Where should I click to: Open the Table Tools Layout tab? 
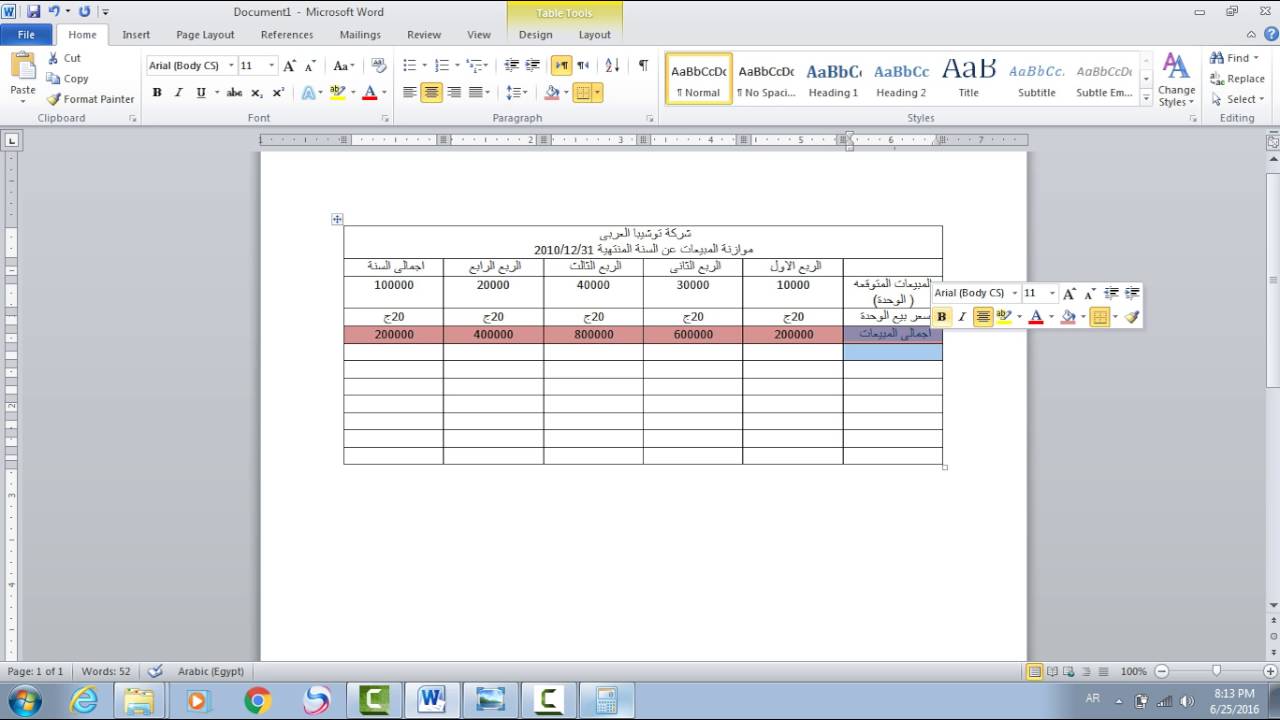594,34
